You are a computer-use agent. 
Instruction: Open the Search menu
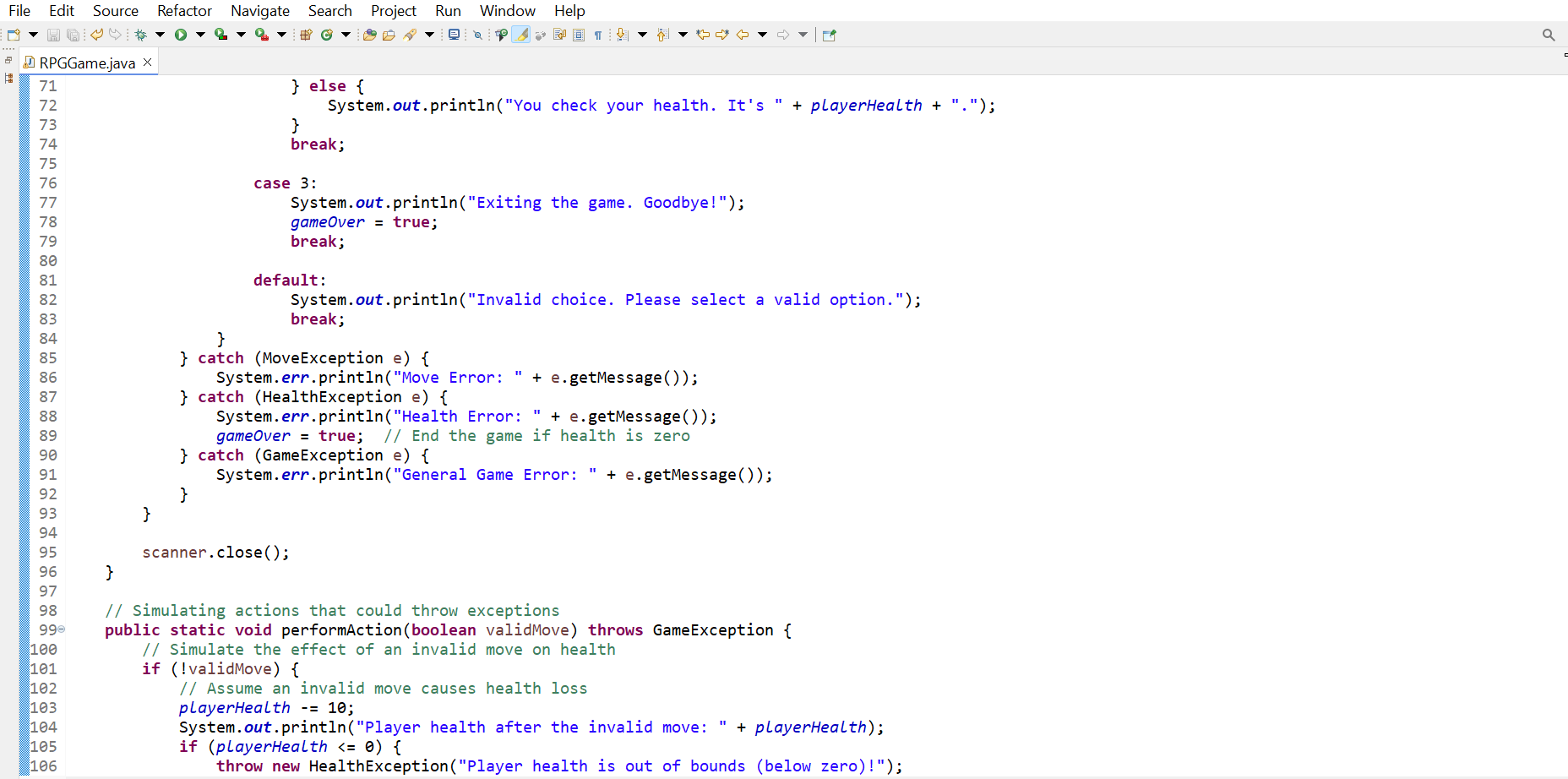[330, 11]
